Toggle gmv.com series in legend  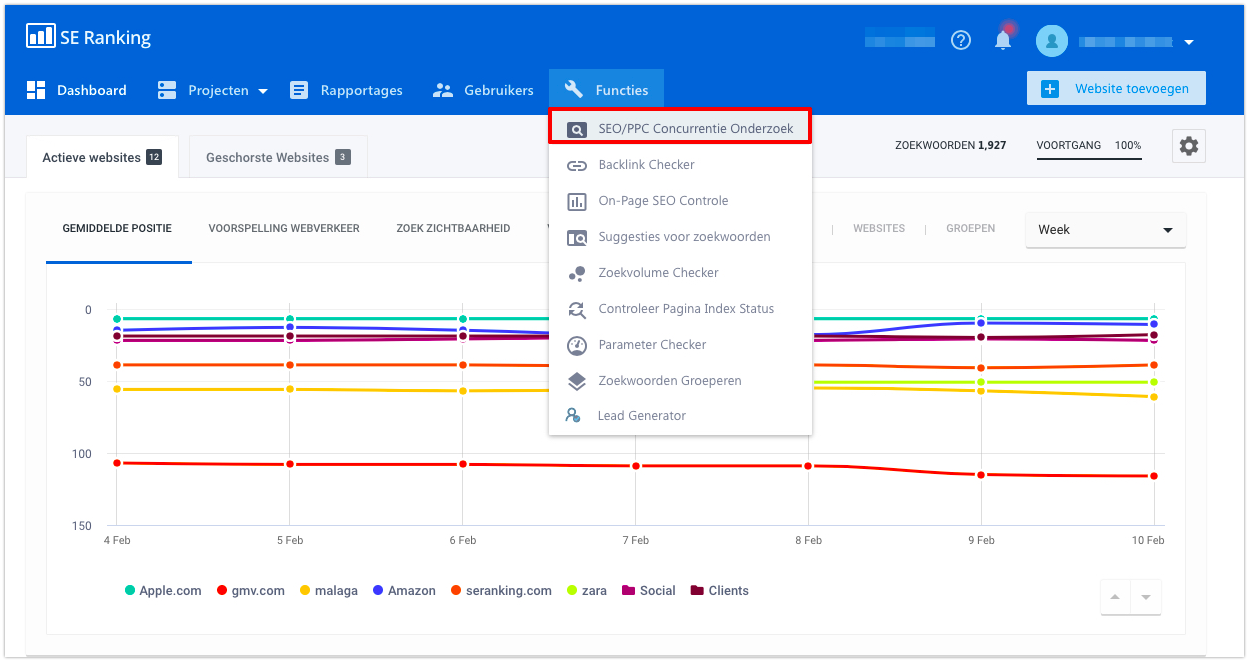pos(250,591)
